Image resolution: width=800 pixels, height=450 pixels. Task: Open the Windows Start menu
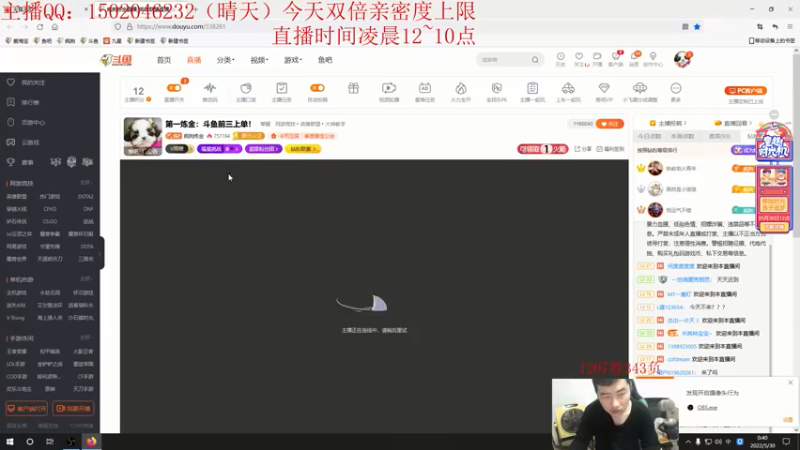(10, 442)
